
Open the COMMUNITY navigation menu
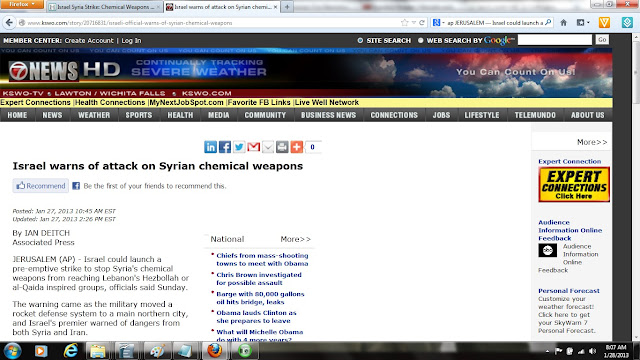[265, 115]
